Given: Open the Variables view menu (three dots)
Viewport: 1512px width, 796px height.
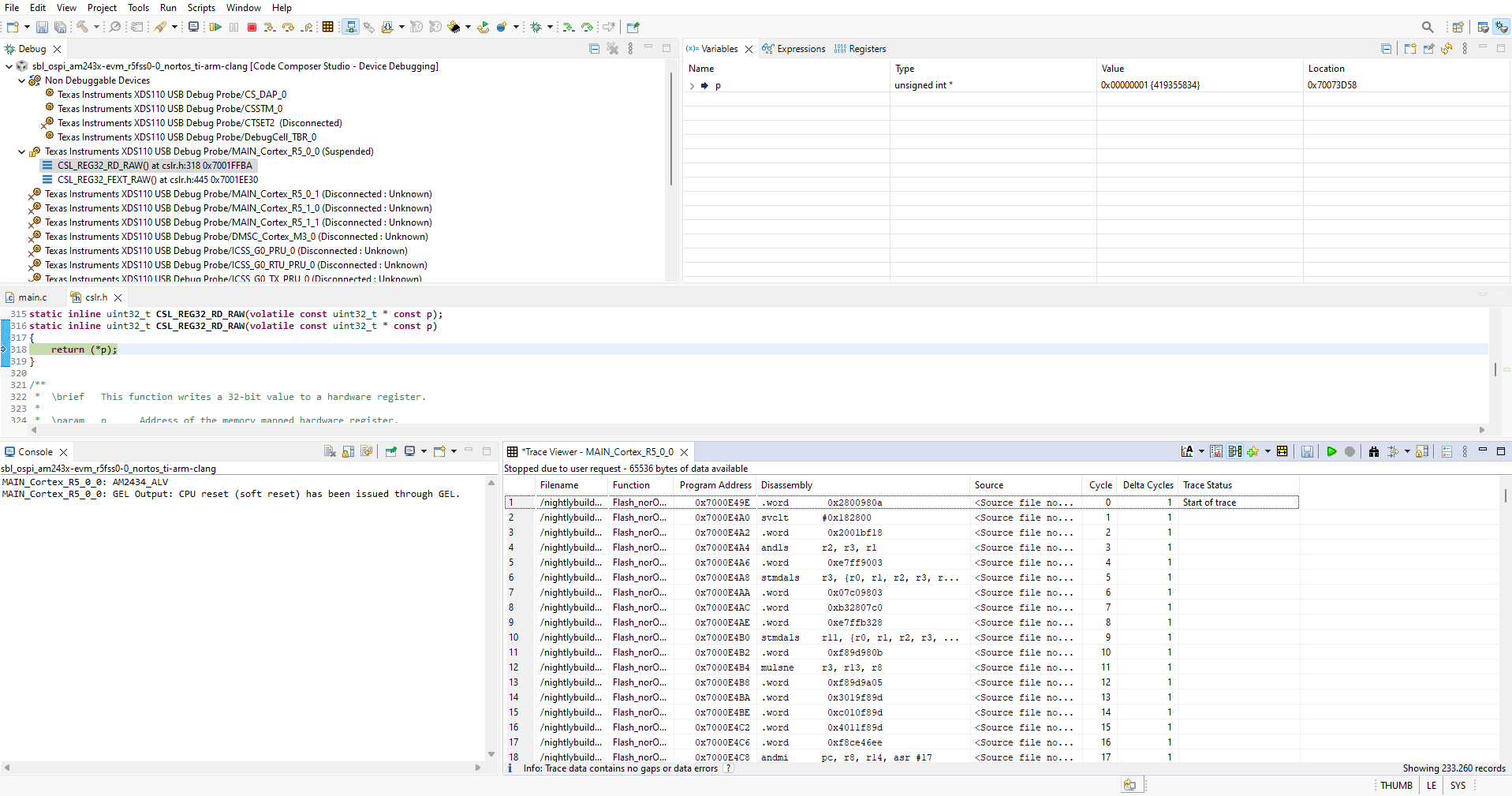Looking at the screenshot, I should [x=1465, y=49].
